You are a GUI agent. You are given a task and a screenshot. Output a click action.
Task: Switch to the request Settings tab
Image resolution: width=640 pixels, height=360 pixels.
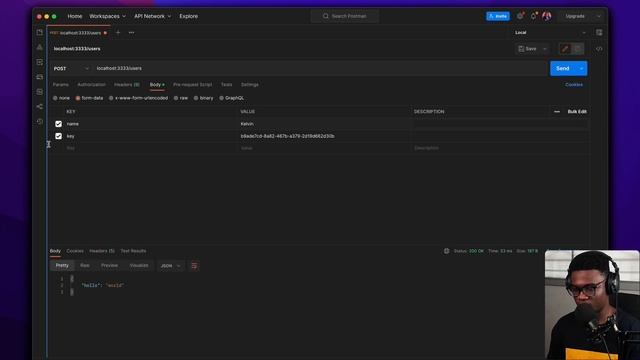(250, 84)
